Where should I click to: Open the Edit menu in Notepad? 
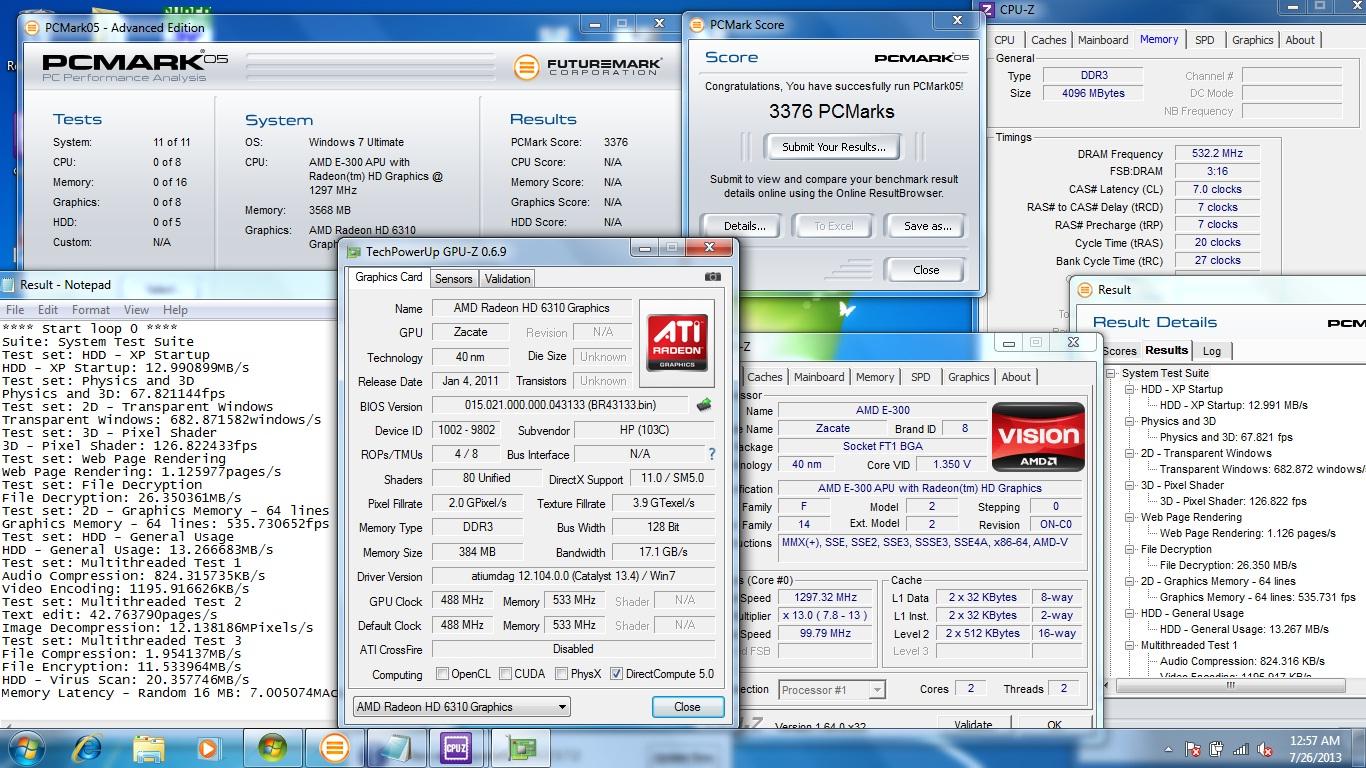[48, 310]
